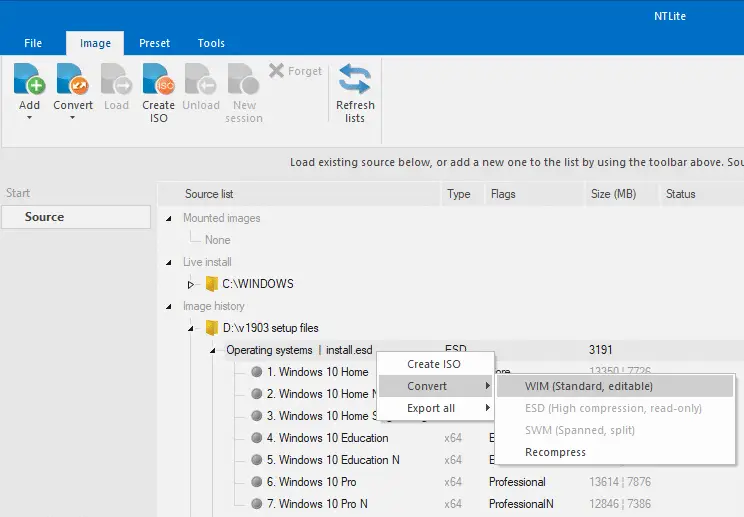
Task: Click the 12846 | 7386 size value
Action: (620, 504)
